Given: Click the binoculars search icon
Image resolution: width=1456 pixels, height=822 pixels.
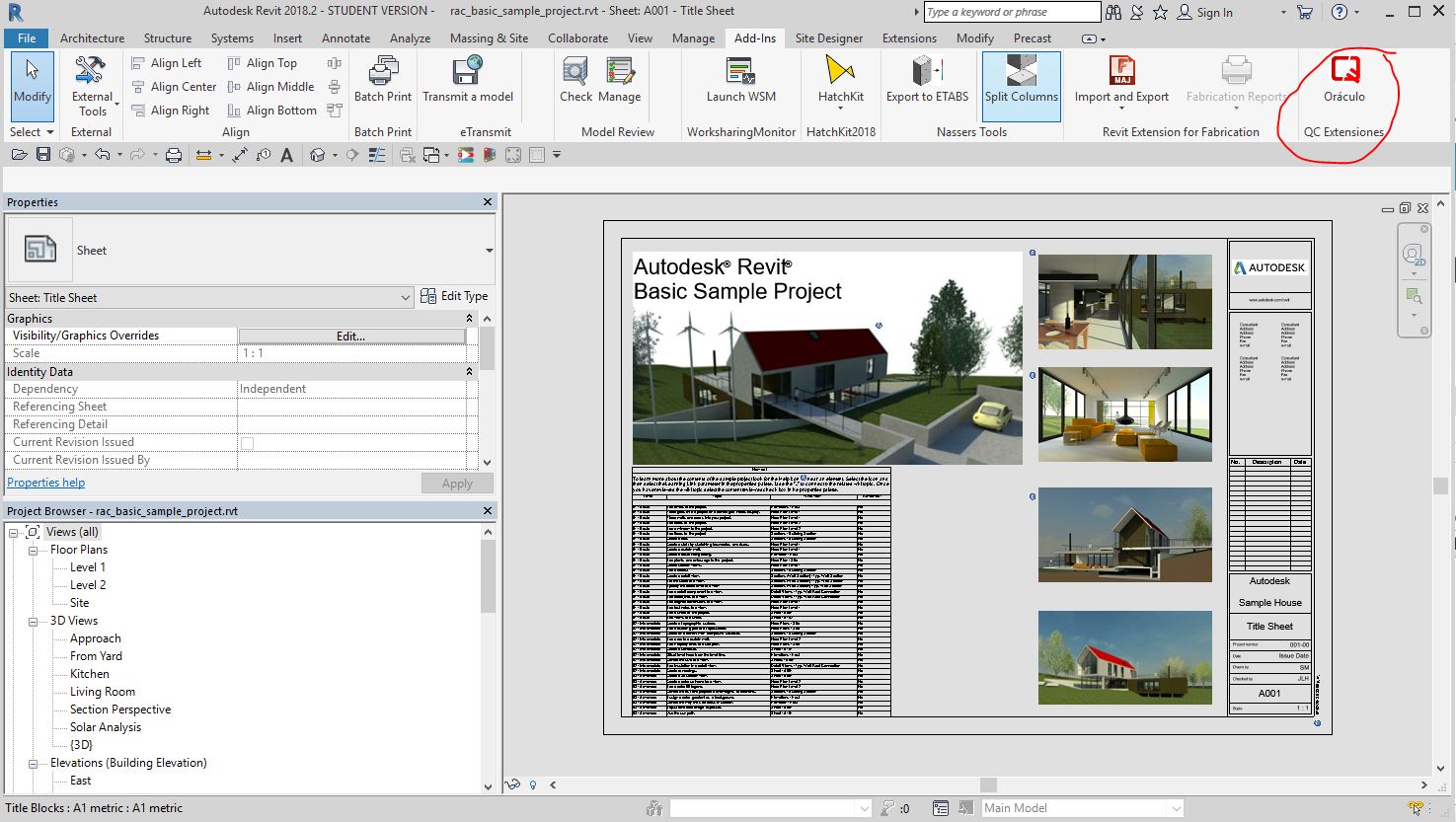Looking at the screenshot, I should tap(1113, 13).
